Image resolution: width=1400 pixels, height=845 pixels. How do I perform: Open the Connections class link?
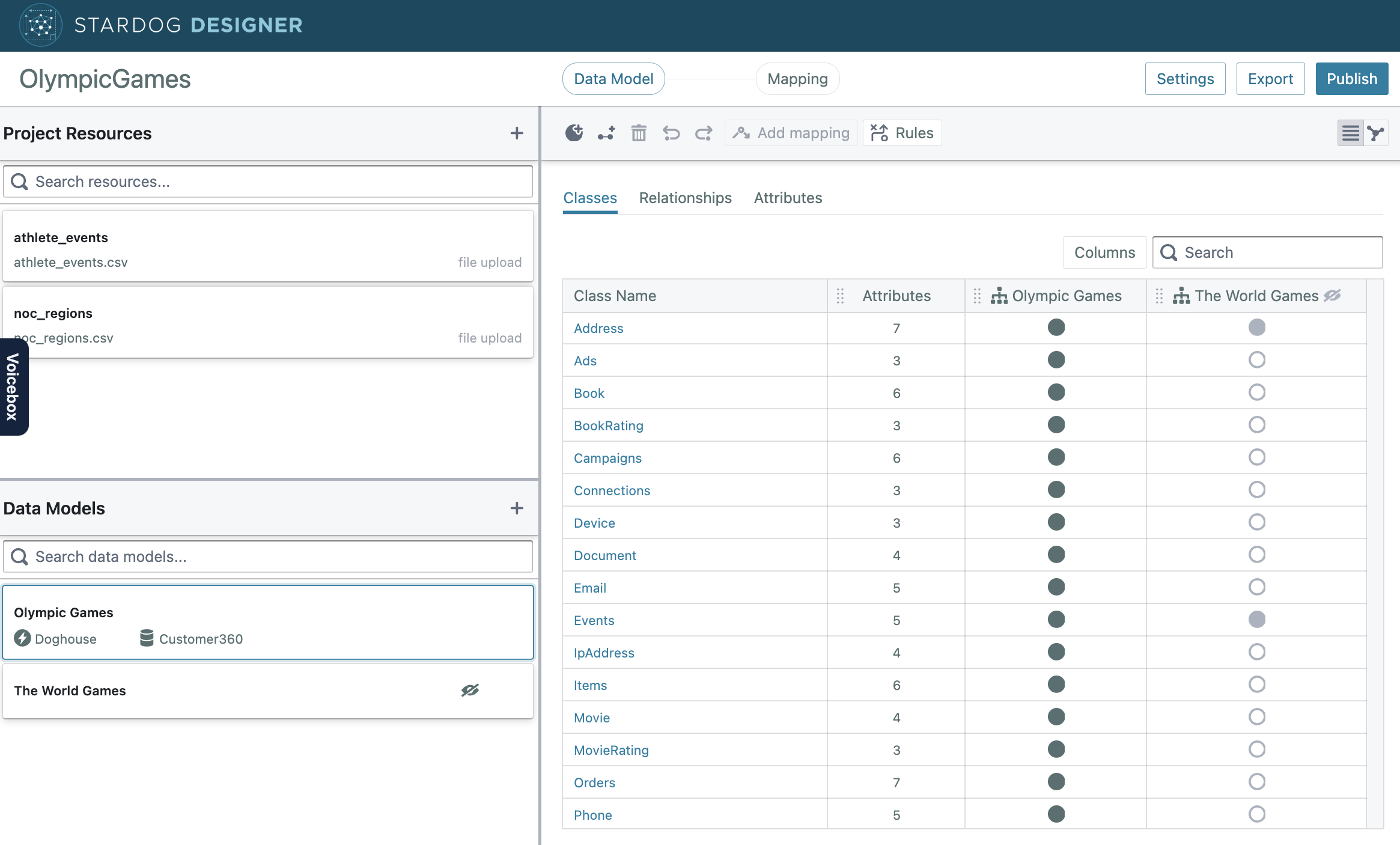pos(612,490)
